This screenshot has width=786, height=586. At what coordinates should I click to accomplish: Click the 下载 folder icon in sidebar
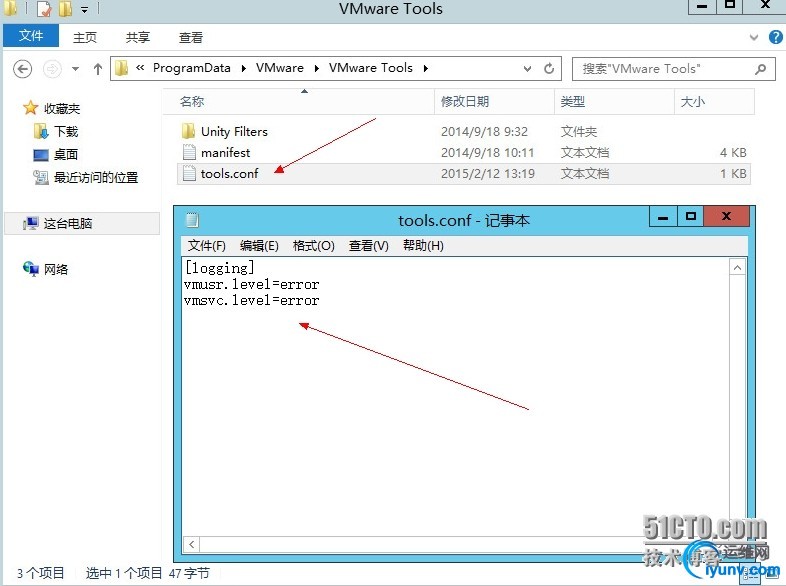point(41,131)
